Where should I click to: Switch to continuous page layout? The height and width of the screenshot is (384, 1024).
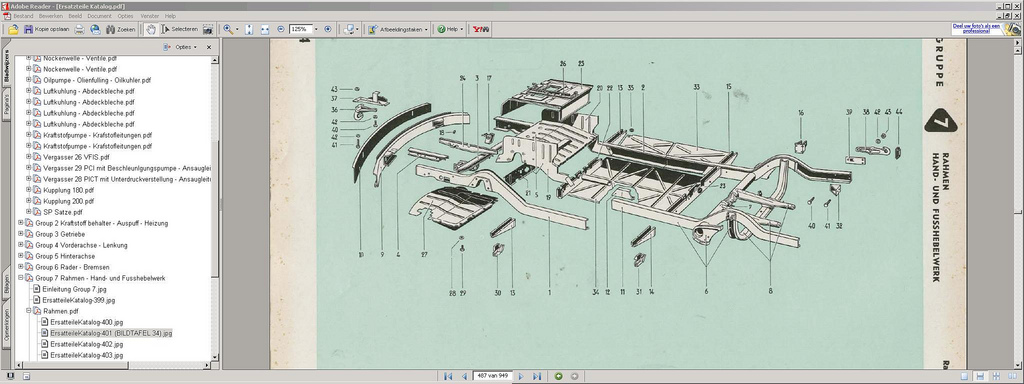(x=980, y=376)
